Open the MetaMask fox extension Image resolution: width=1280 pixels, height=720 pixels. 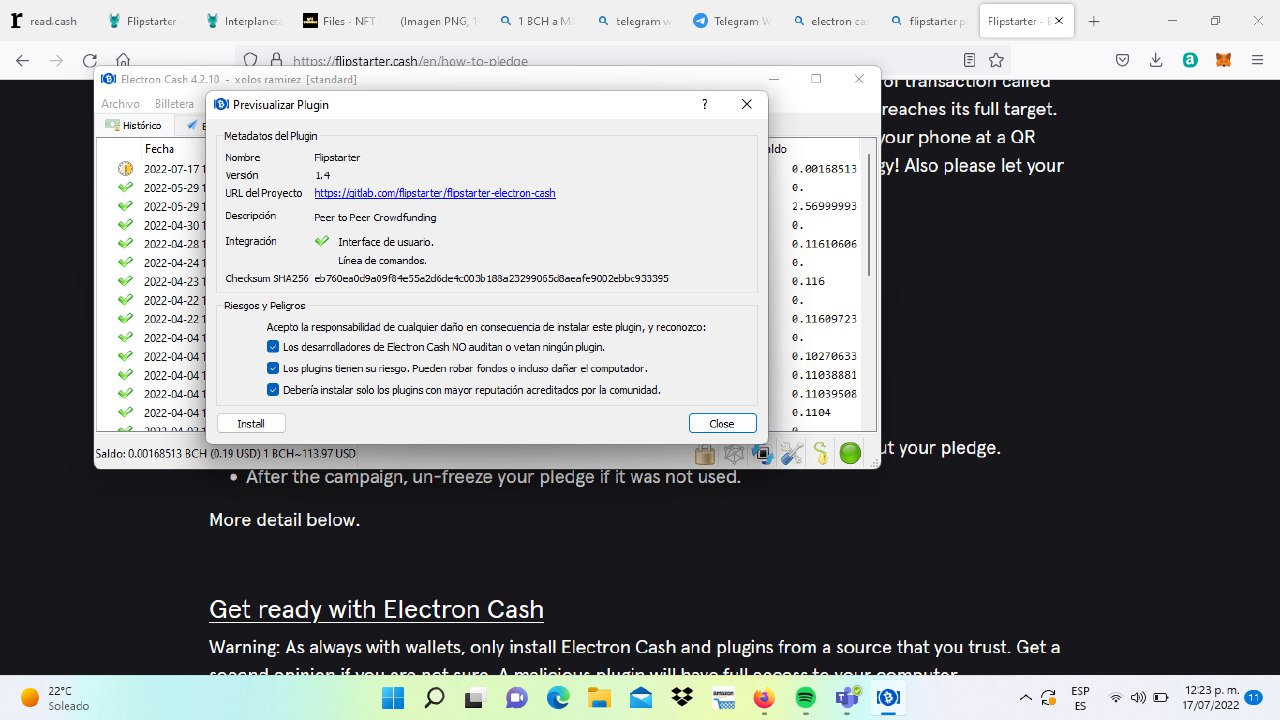pos(1223,60)
